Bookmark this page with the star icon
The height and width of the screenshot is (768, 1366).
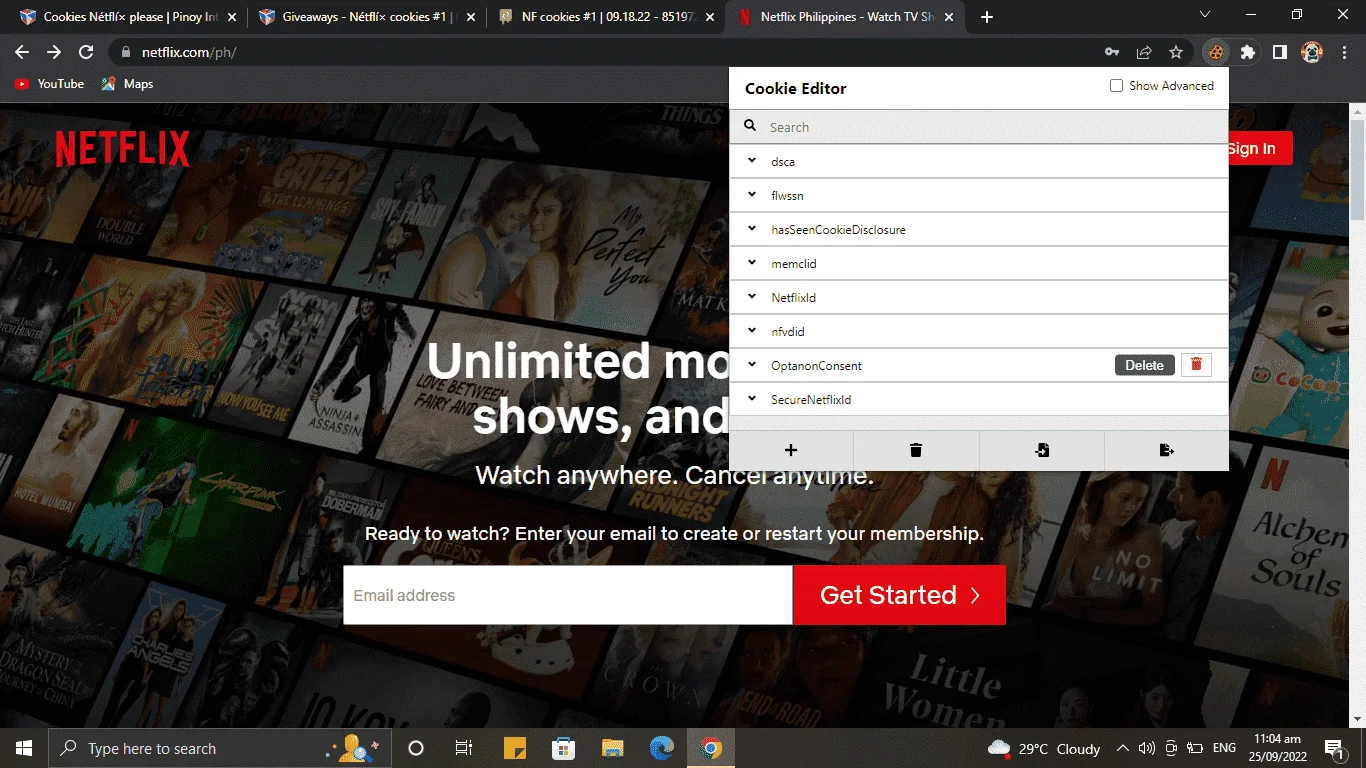(x=1176, y=52)
